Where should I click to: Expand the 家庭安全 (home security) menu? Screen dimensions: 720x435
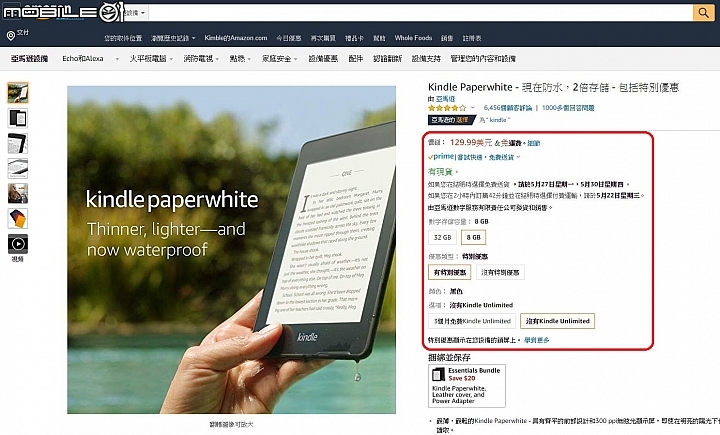click(x=280, y=59)
